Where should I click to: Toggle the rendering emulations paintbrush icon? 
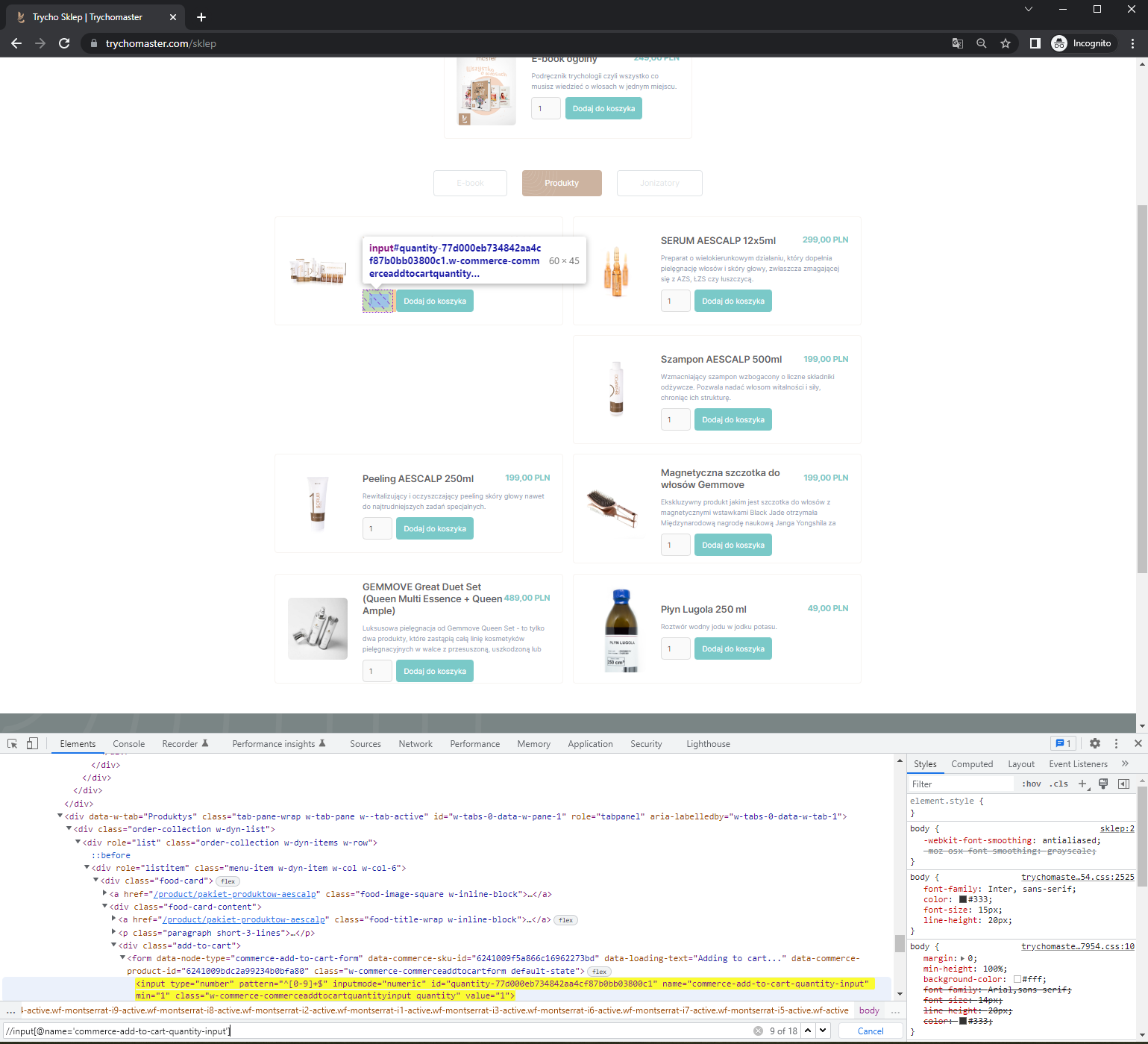coord(1103,784)
